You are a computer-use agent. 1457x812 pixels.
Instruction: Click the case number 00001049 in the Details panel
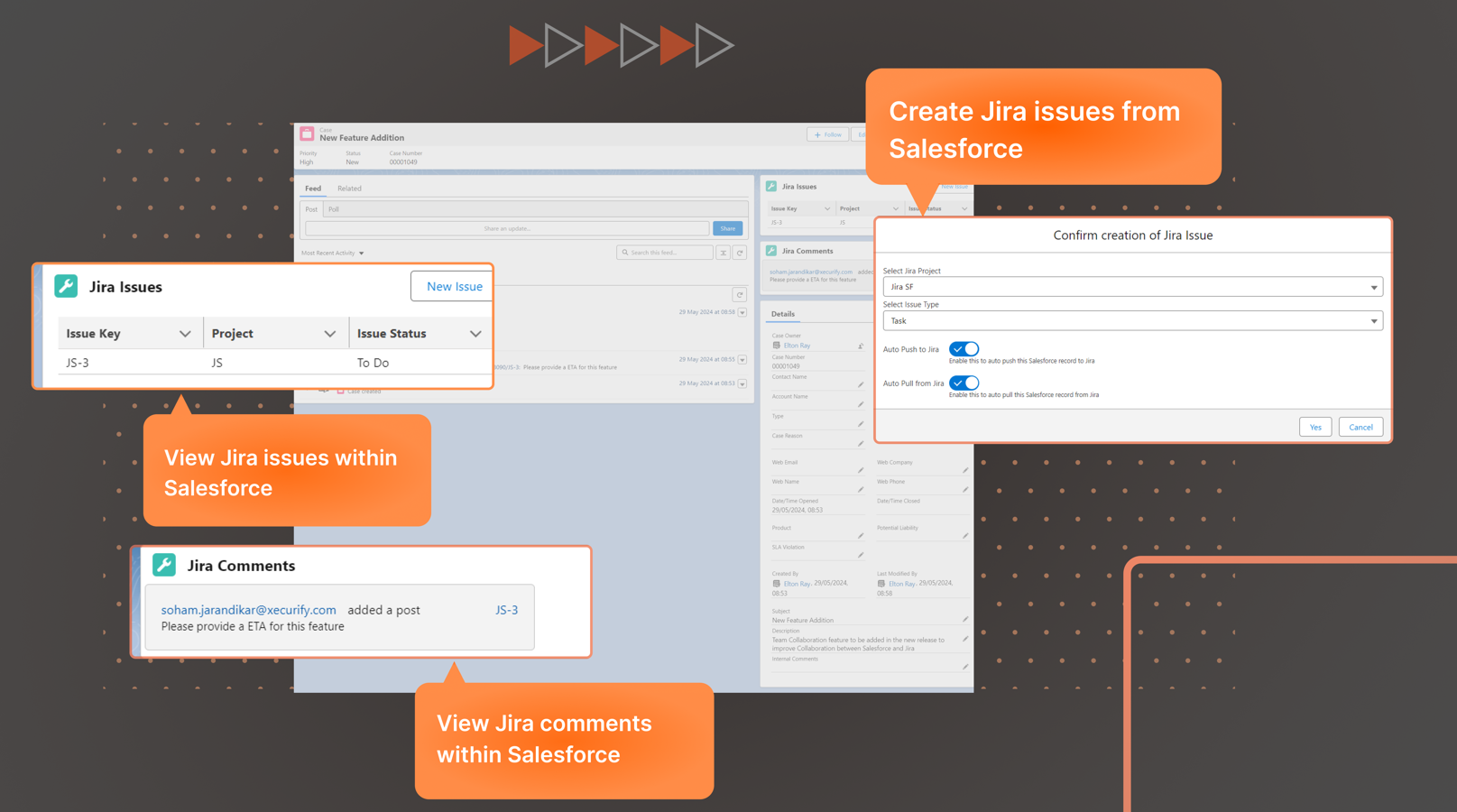click(786, 366)
